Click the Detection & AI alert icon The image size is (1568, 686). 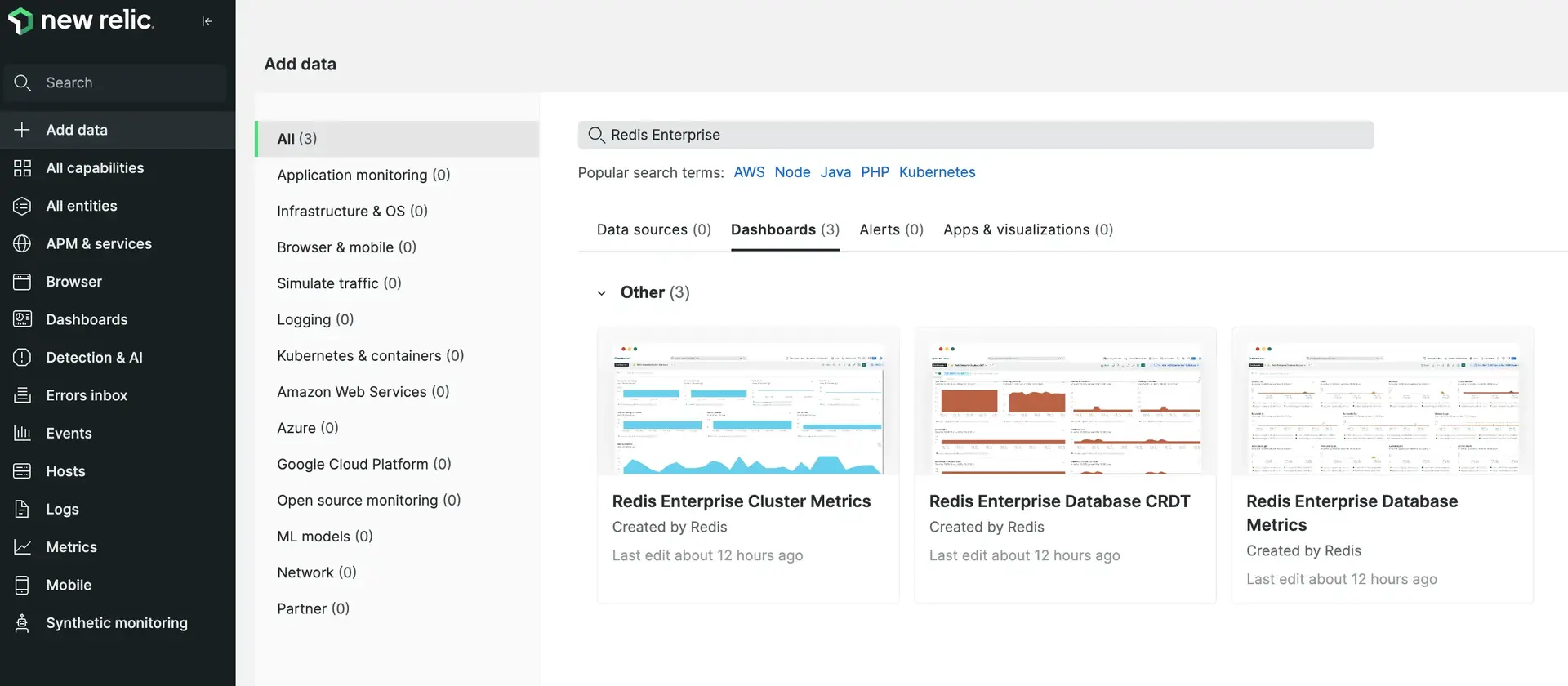coord(22,358)
